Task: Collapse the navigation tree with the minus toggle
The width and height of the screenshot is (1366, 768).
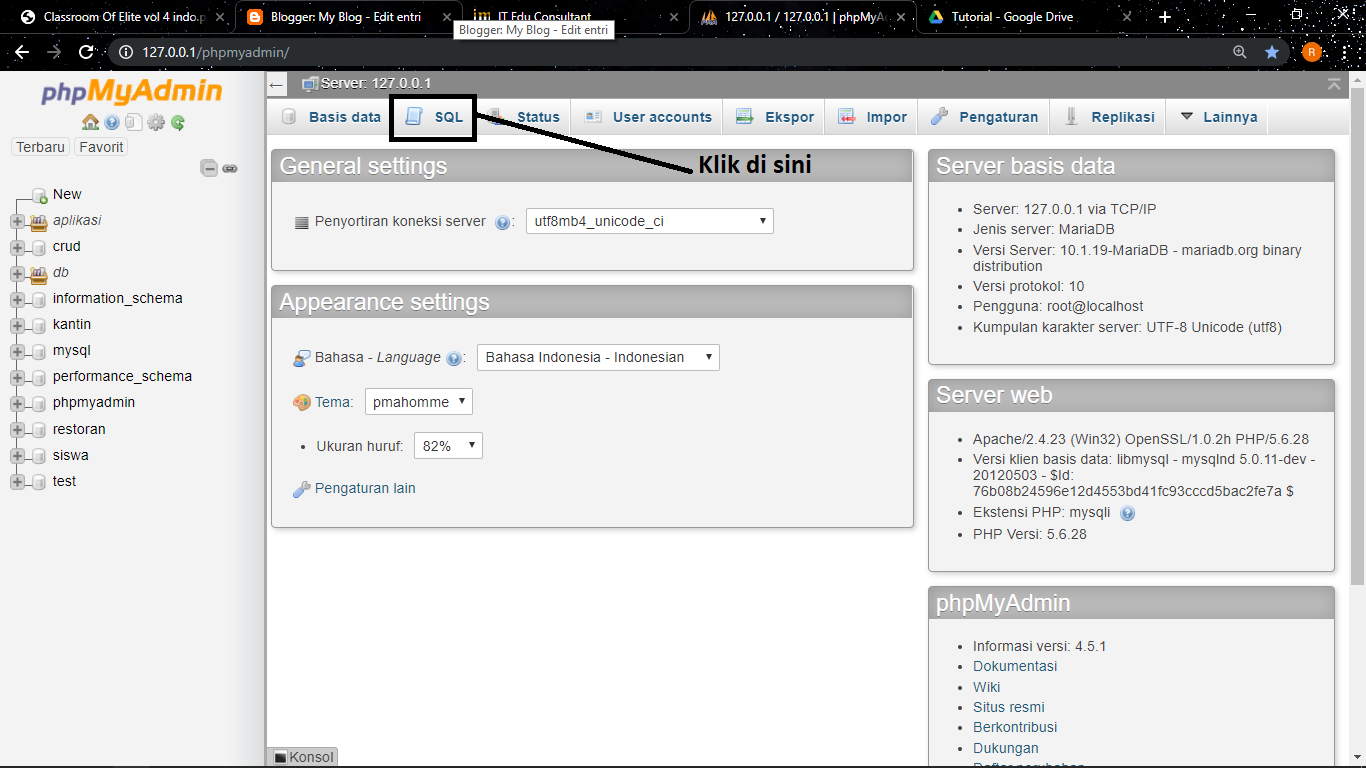Action: [x=208, y=168]
